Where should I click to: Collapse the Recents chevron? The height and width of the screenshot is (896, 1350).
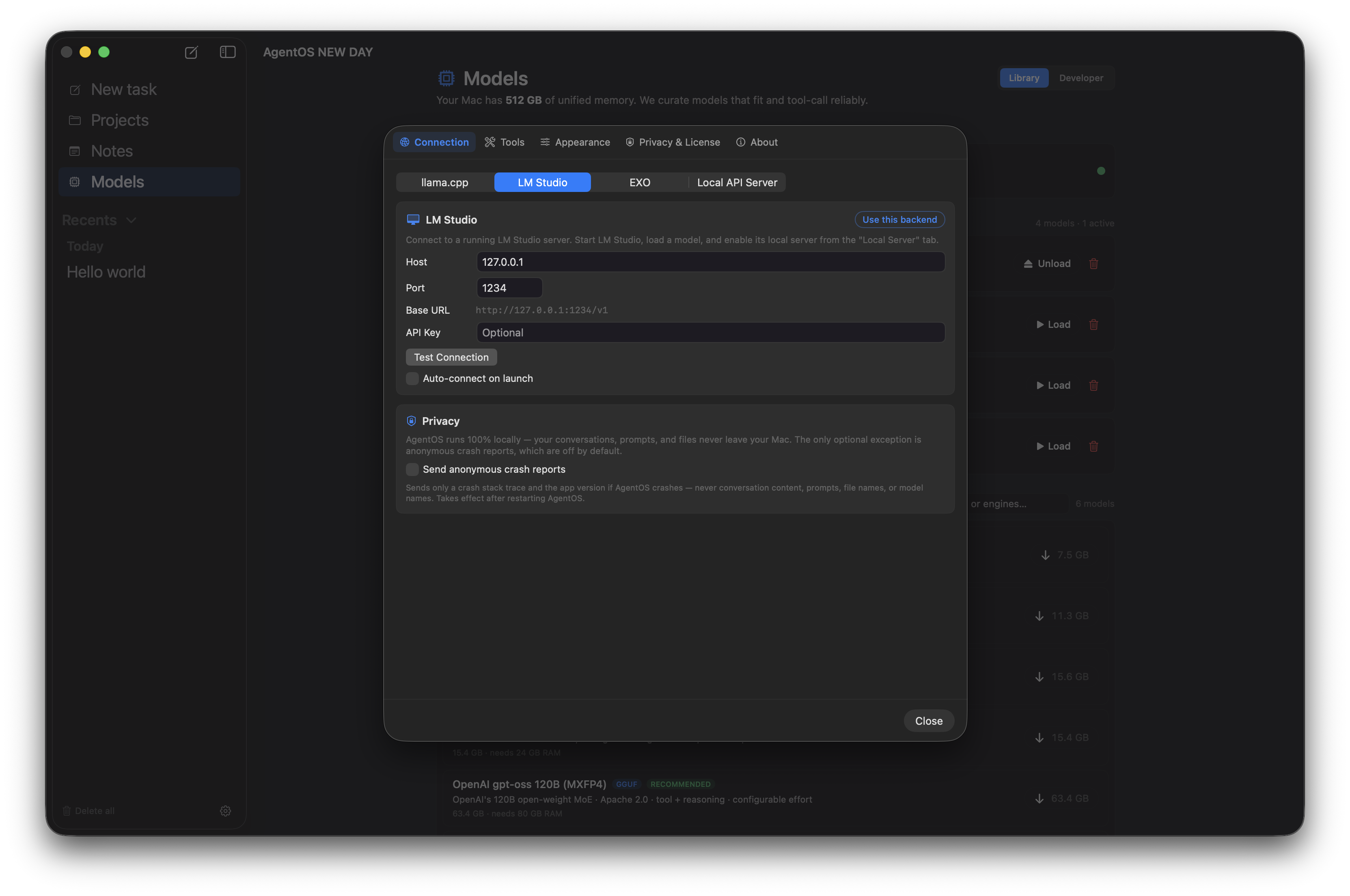(x=131, y=220)
